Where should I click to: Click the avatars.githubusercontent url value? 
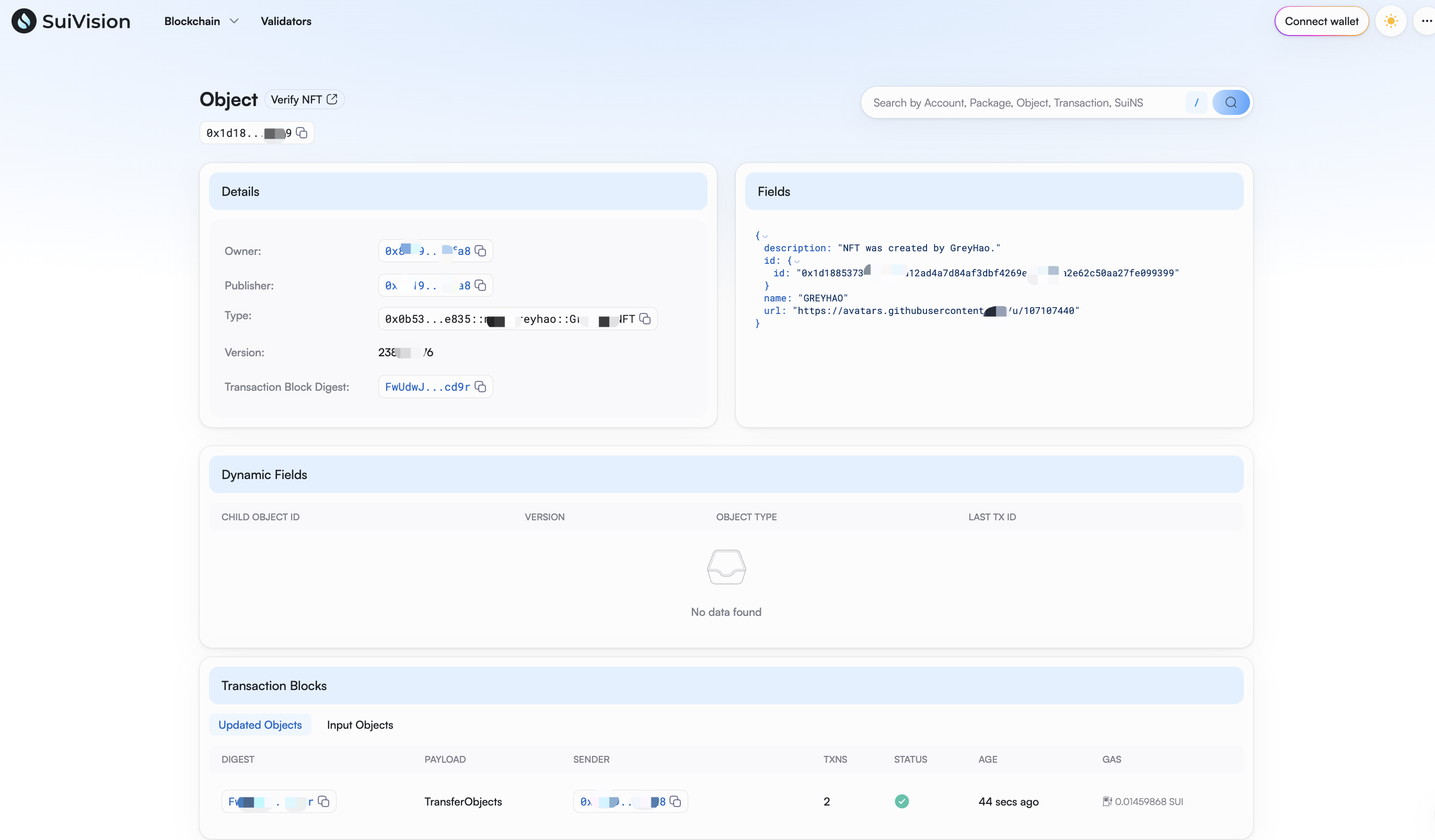(x=935, y=311)
